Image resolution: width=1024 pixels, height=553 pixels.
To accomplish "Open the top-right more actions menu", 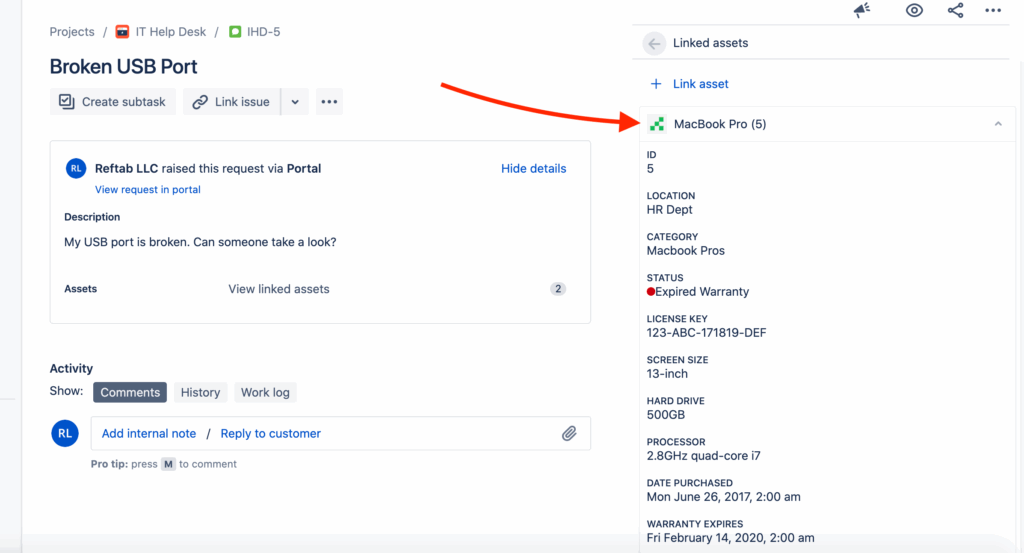I will coord(993,10).
